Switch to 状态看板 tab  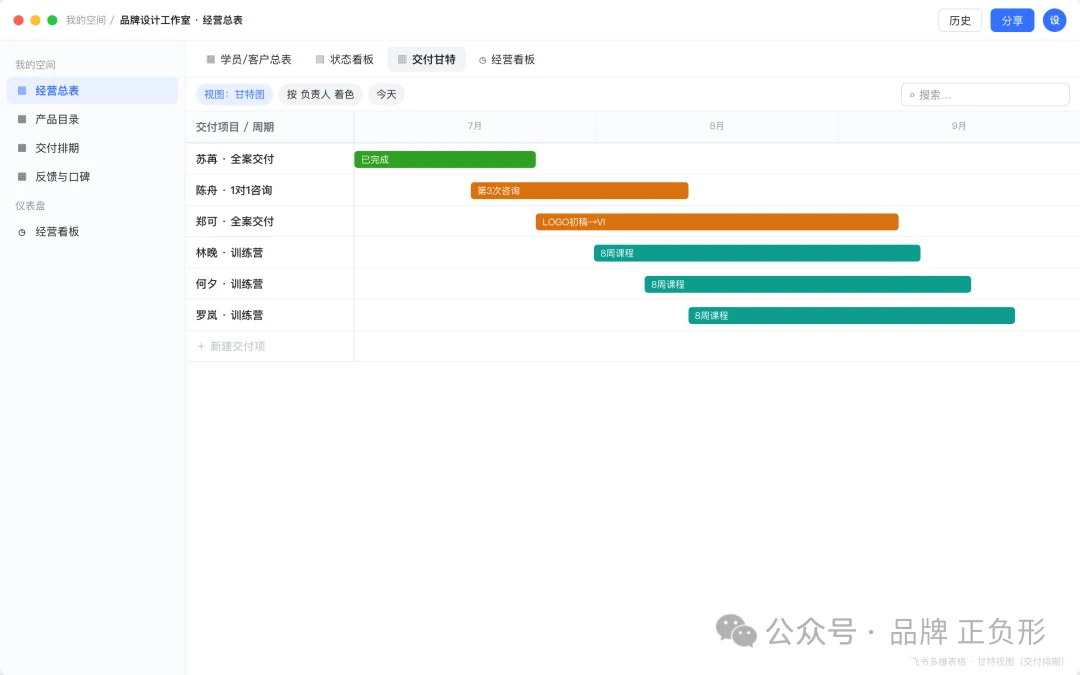(344, 59)
